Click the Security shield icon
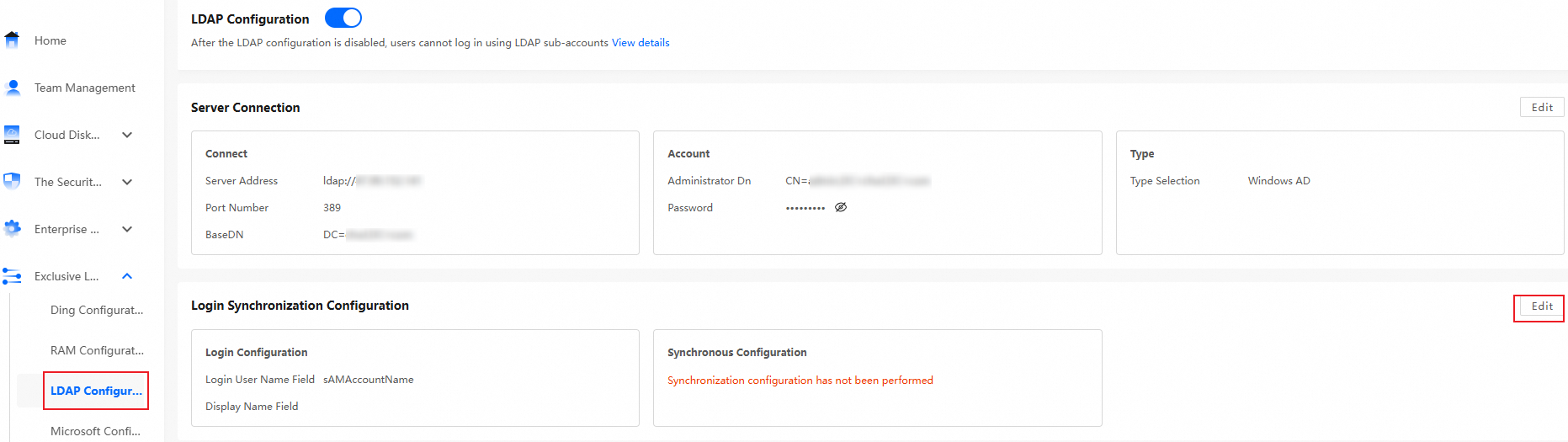 (12, 182)
